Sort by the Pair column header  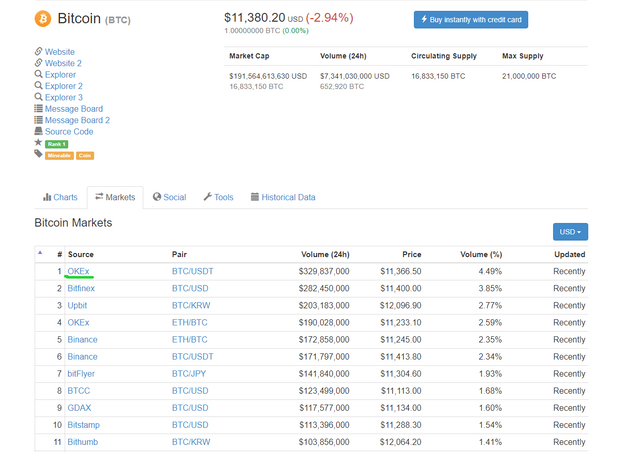click(179, 254)
